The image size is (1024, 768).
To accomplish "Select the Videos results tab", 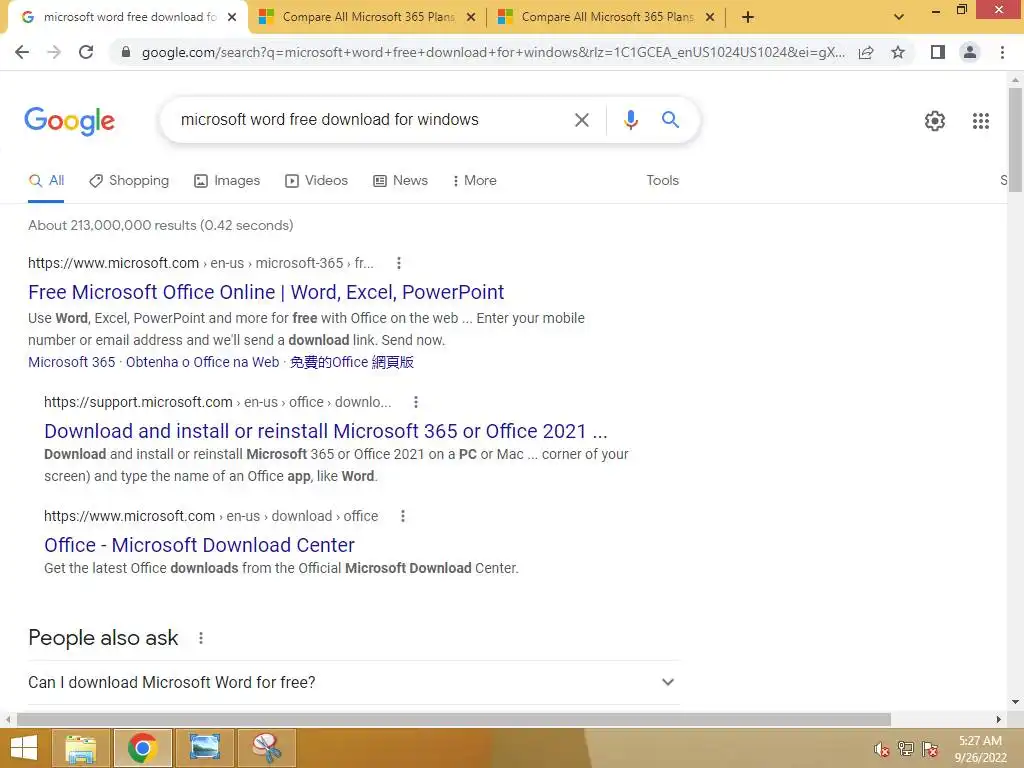I will (x=317, y=181).
